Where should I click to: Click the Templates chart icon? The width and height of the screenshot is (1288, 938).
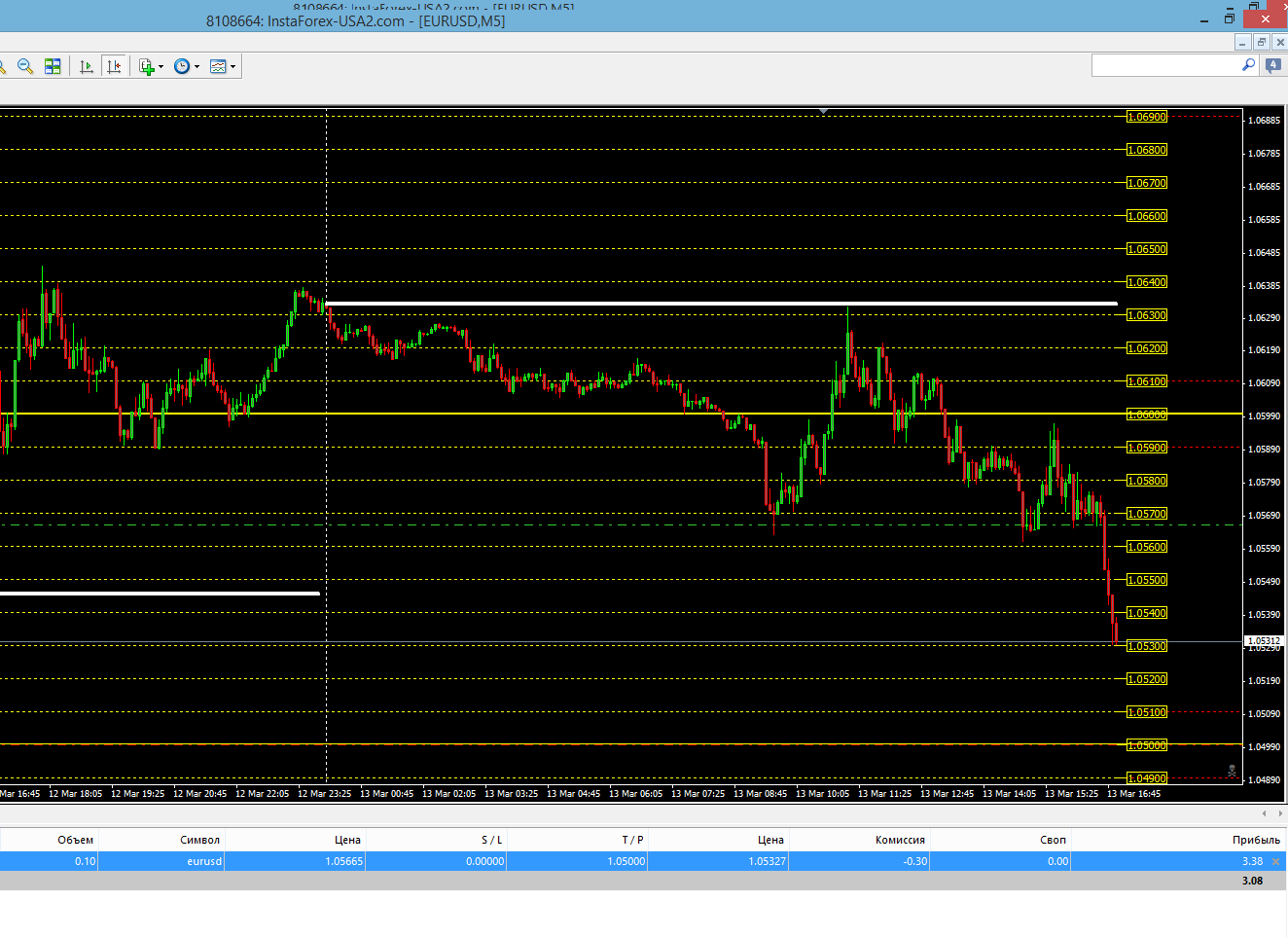(x=218, y=66)
